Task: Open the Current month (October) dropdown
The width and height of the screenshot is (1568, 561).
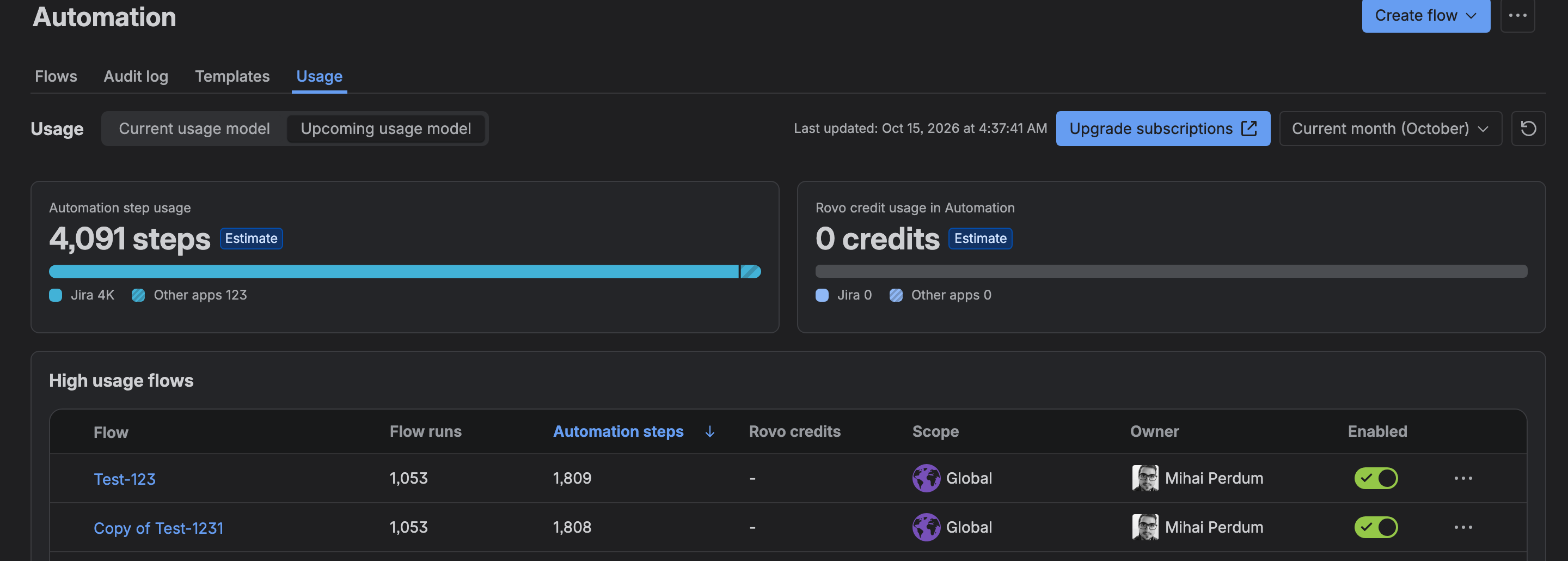Action: click(1391, 129)
